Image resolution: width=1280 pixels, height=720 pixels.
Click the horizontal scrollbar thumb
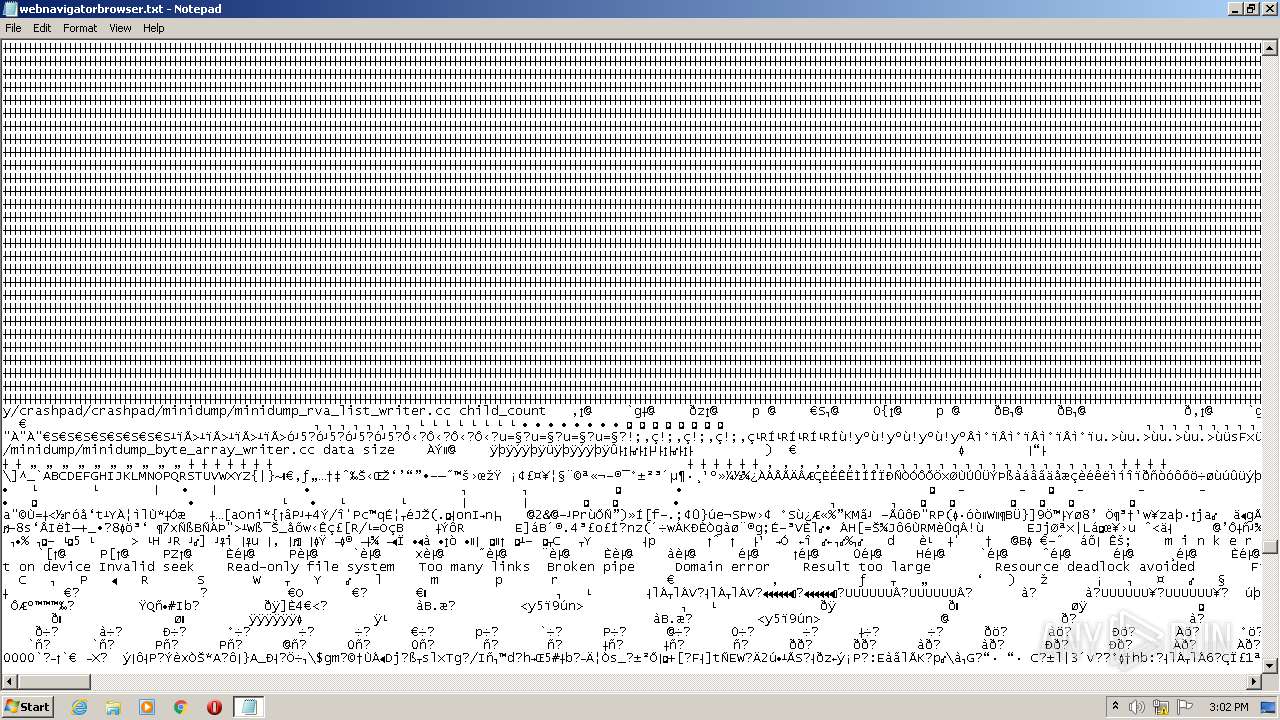click(54, 681)
